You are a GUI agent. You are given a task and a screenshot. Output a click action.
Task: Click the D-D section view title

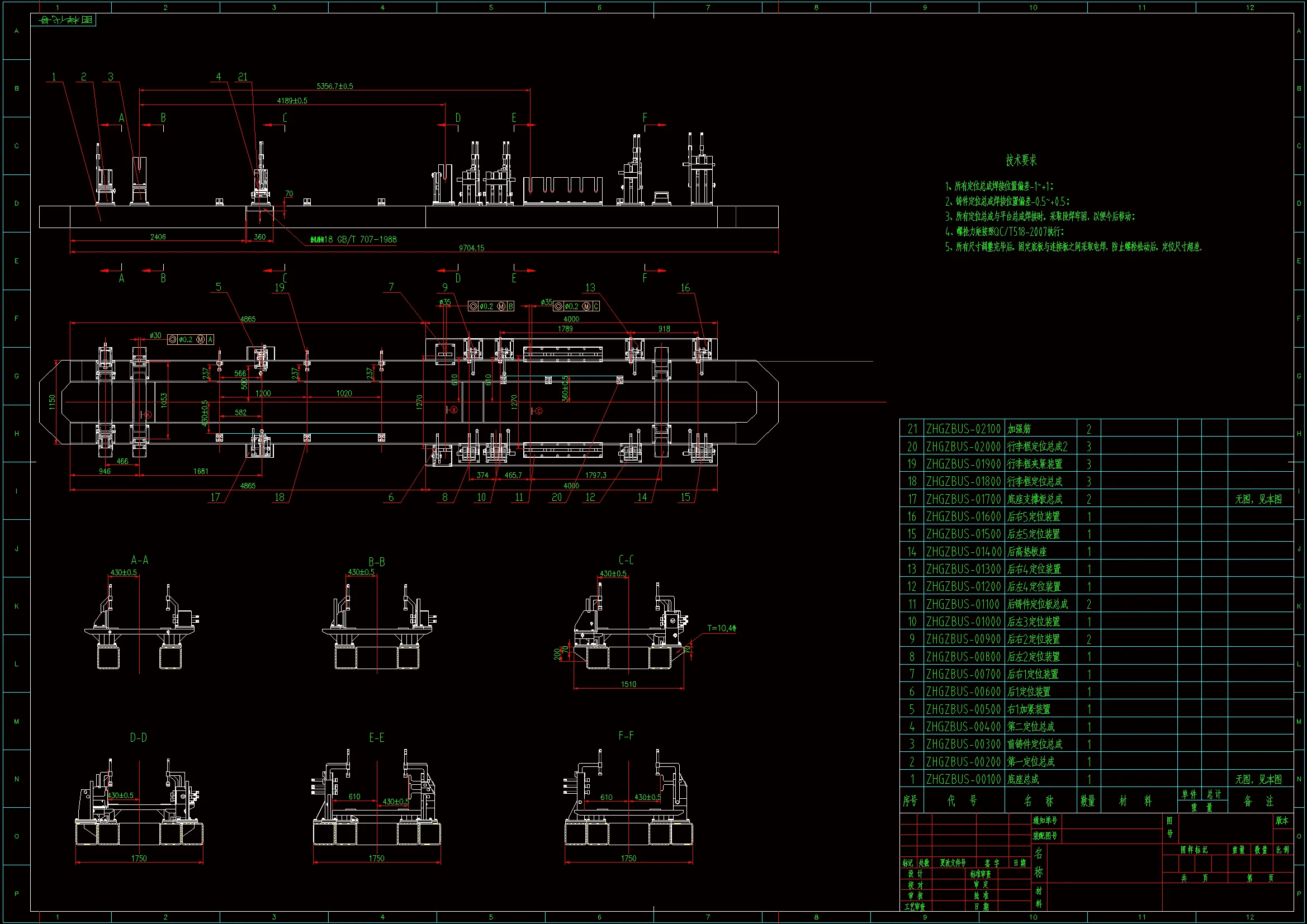click(138, 737)
